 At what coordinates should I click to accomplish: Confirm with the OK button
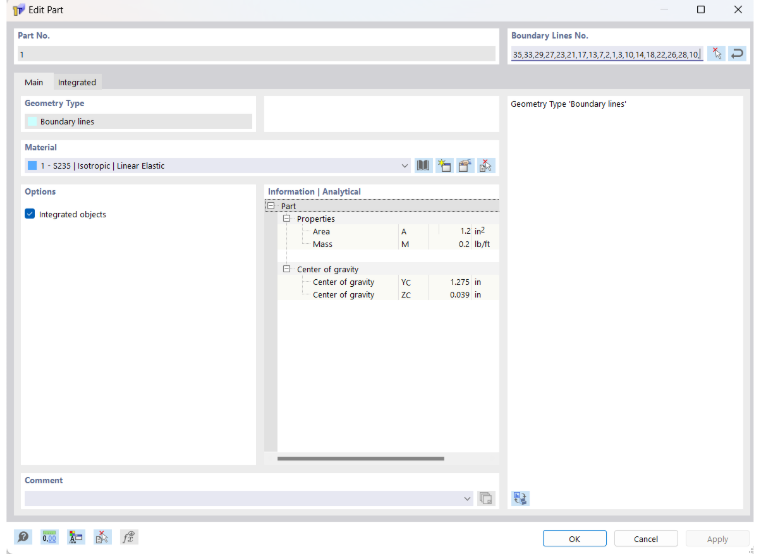click(574, 538)
